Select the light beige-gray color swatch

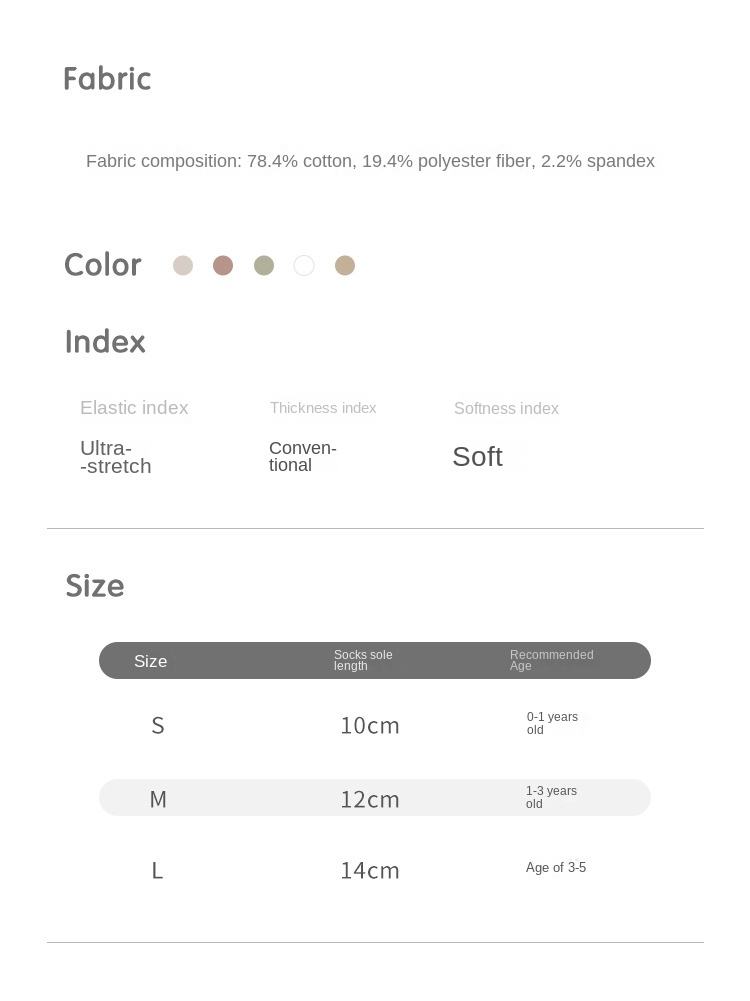tap(183, 265)
